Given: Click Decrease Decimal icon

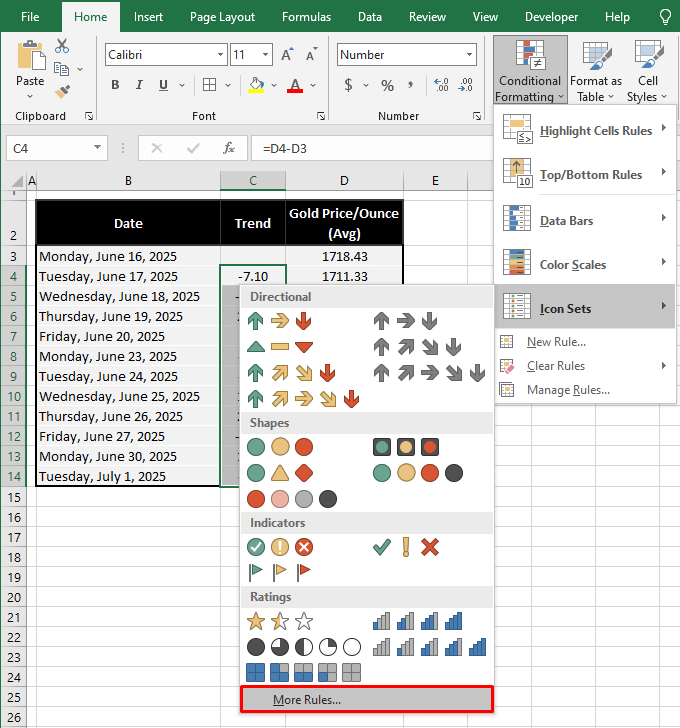Looking at the screenshot, I should (x=465, y=85).
